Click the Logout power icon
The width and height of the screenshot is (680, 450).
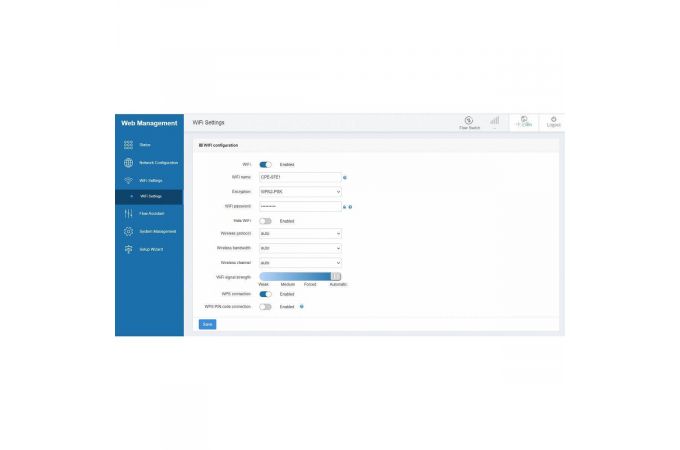tap(553, 120)
